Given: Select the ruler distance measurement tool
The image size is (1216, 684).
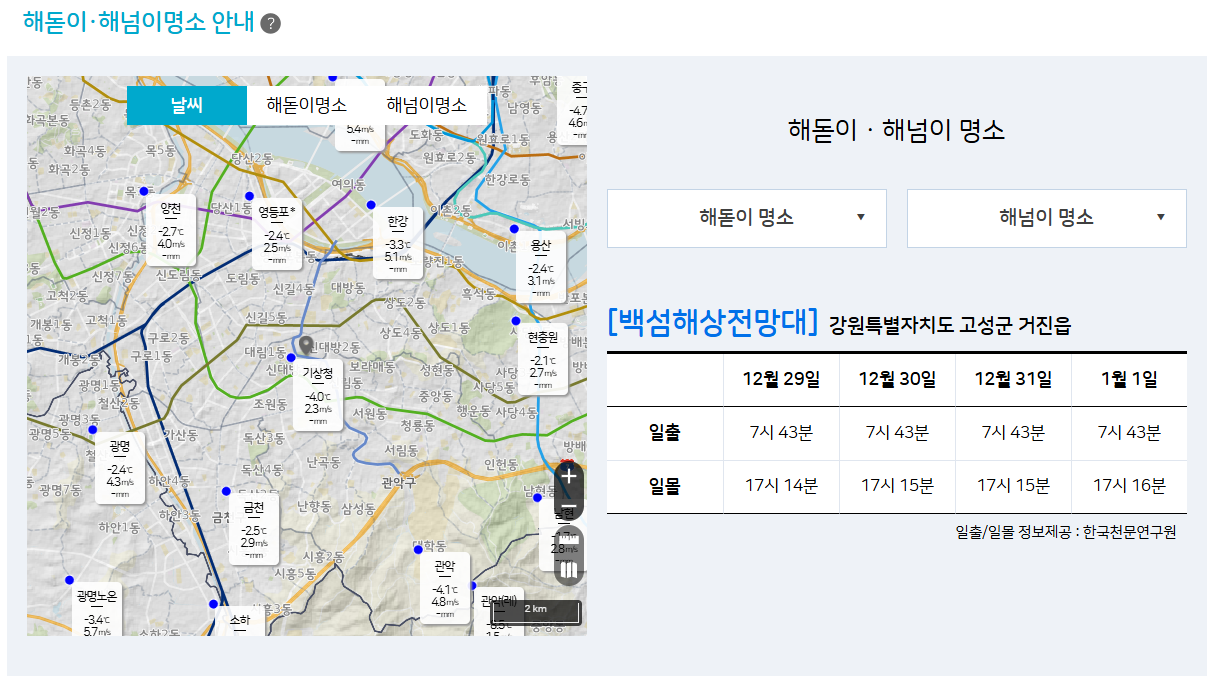Looking at the screenshot, I should (x=568, y=542).
